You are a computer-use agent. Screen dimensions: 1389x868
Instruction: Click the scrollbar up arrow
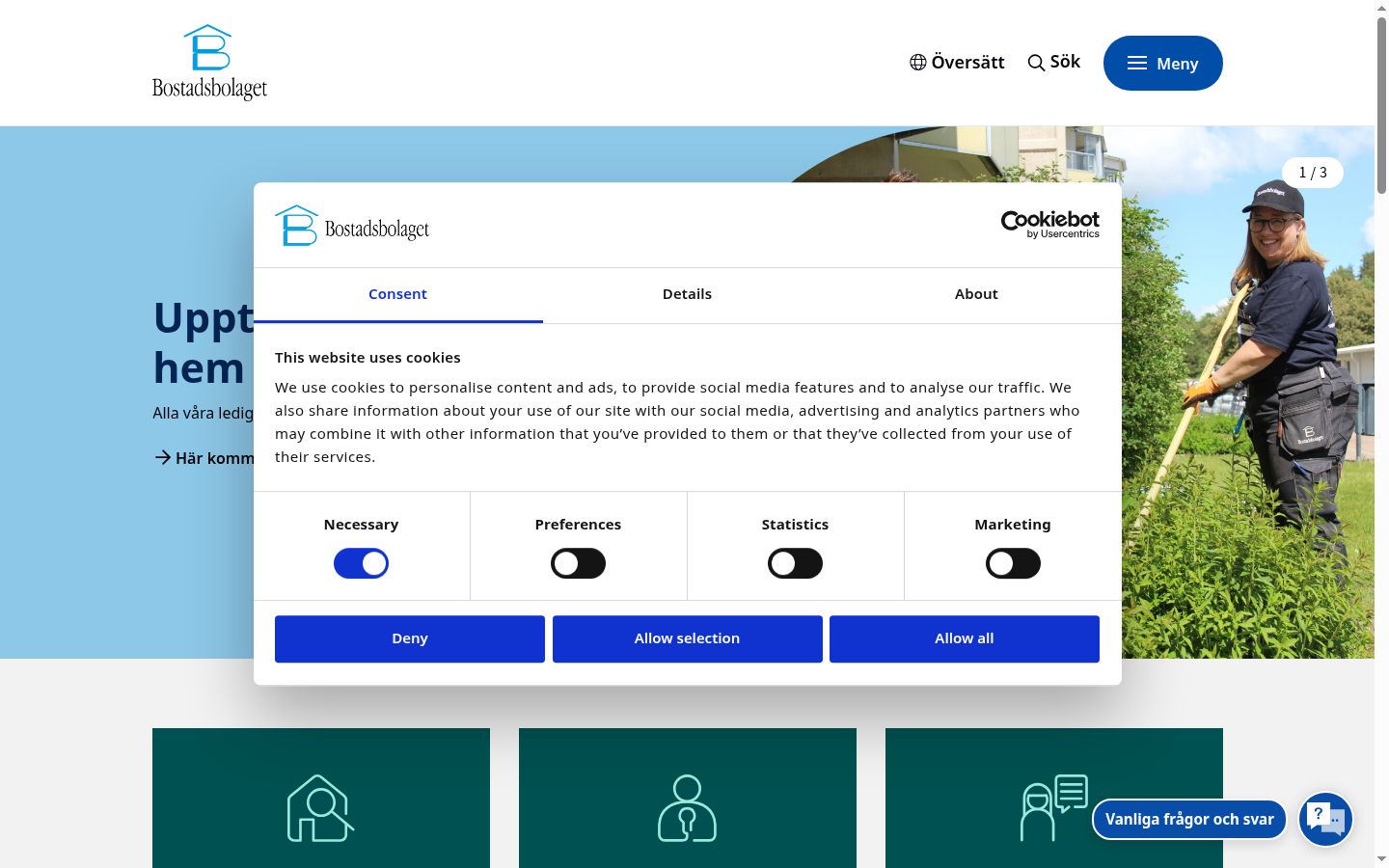1381,7
